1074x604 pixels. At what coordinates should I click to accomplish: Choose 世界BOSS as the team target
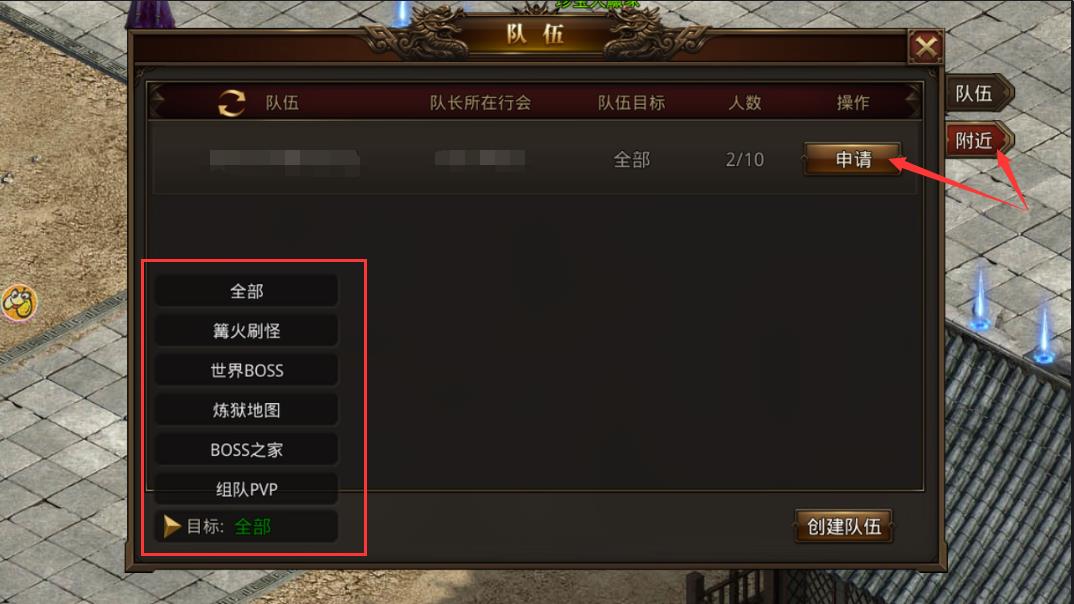pyautogui.click(x=247, y=370)
